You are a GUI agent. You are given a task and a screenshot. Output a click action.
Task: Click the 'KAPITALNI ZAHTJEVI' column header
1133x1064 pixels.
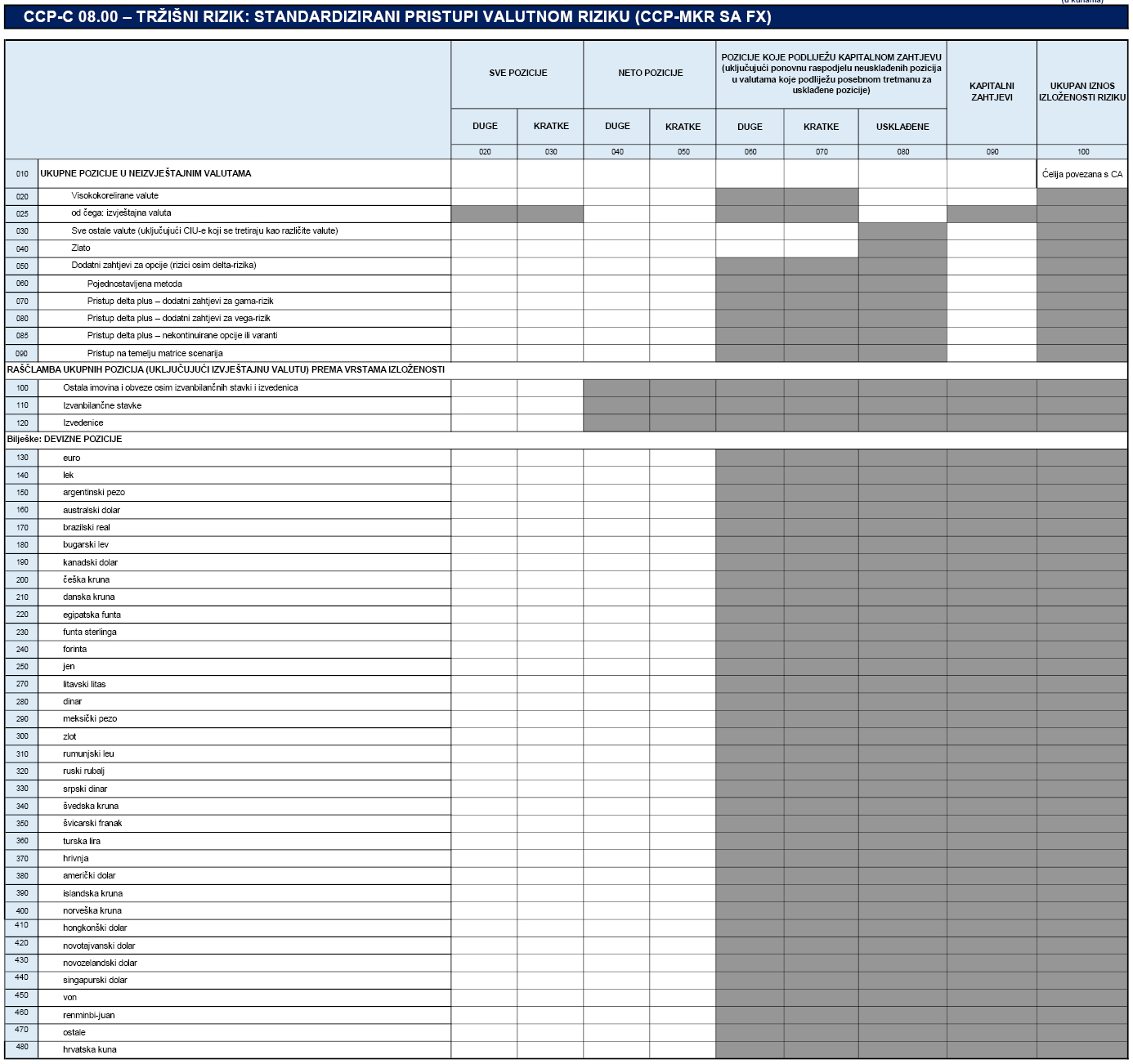click(x=992, y=92)
